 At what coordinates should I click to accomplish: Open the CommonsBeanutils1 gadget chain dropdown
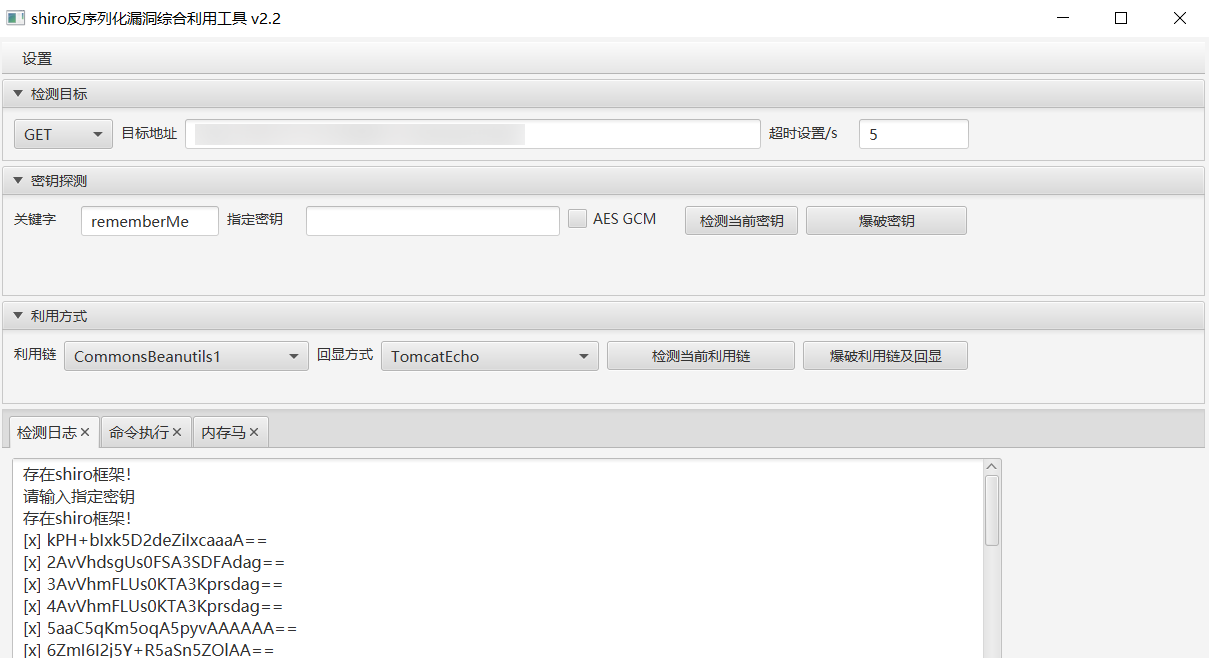click(186, 356)
